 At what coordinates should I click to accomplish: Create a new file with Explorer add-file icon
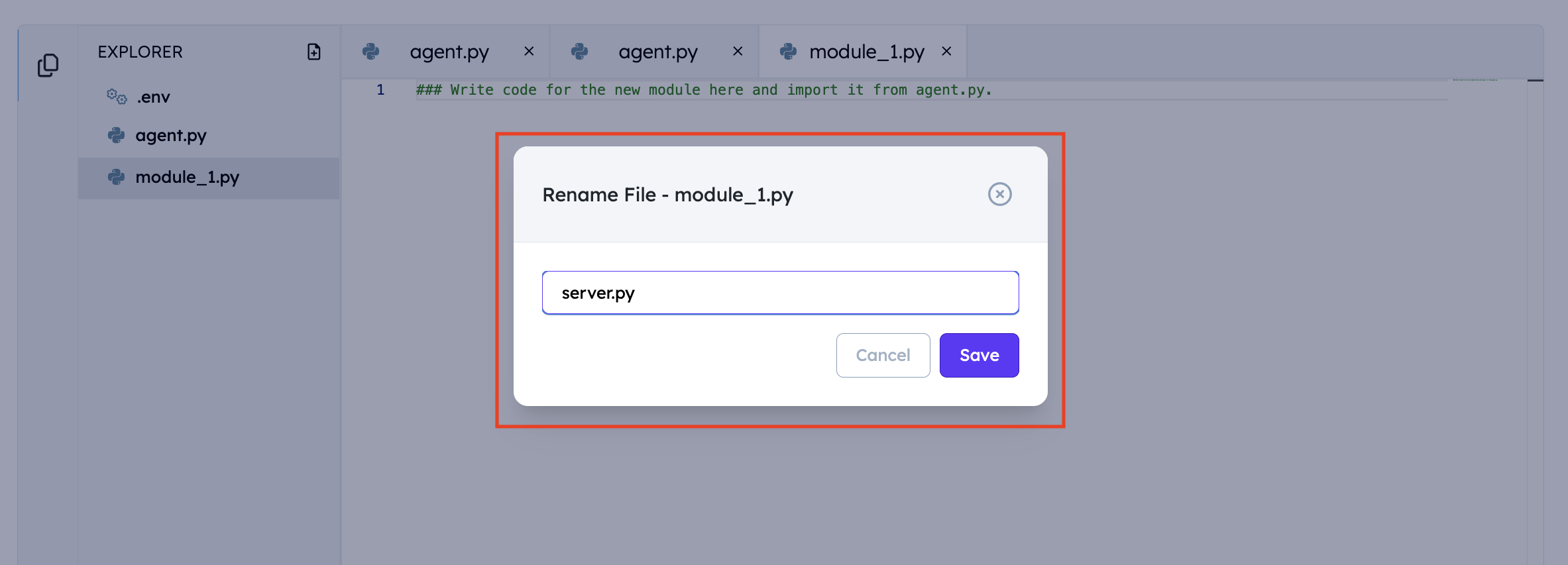click(314, 52)
